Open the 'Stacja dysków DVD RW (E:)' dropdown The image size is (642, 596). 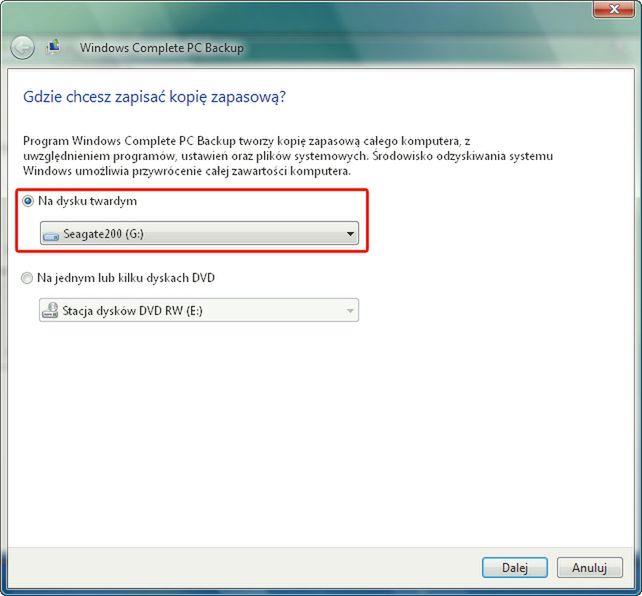tap(199, 310)
